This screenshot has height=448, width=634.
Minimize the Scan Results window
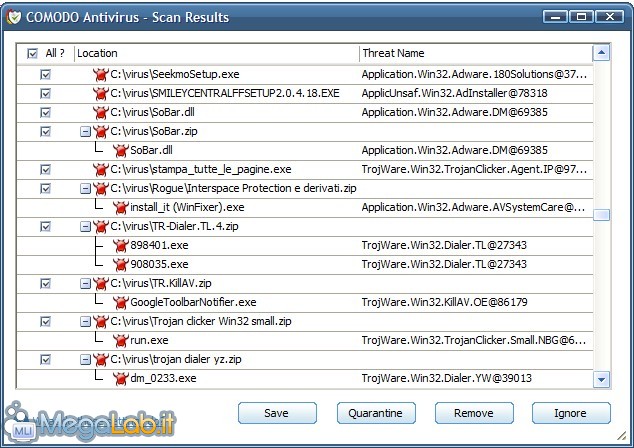coord(556,17)
